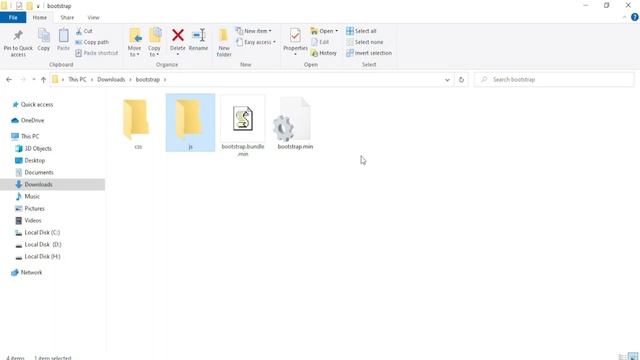Open the Move to menu
Image resolution: width=640 pixels, height=360 pixels.
[134, 42]
